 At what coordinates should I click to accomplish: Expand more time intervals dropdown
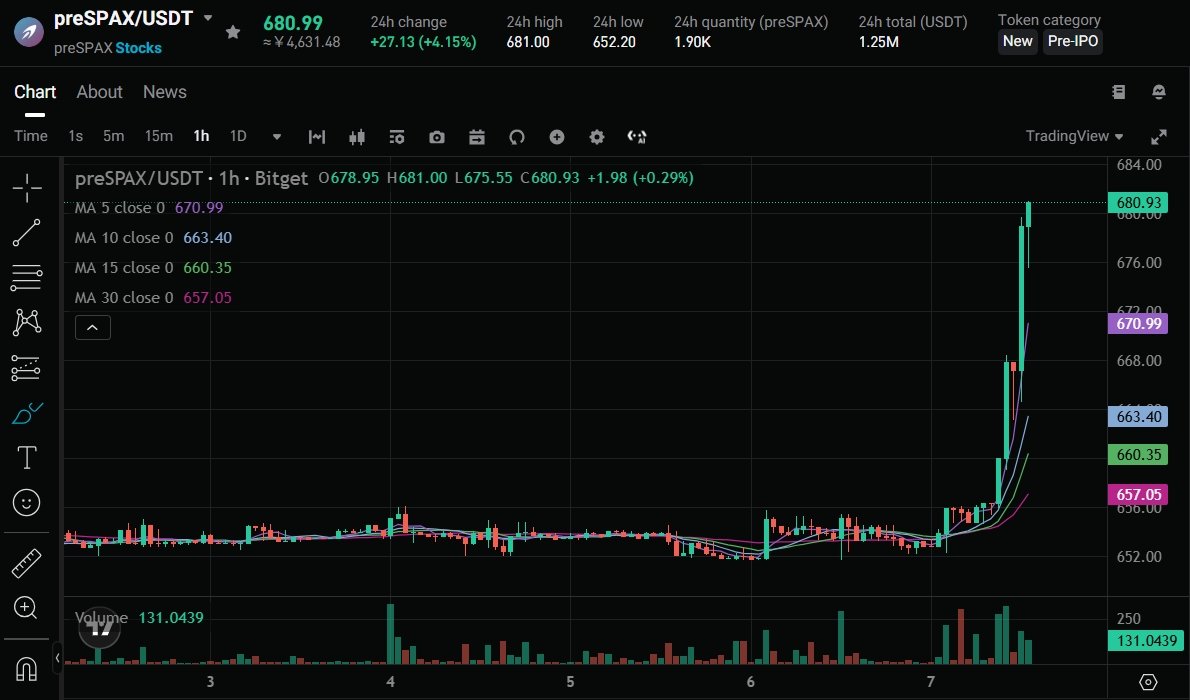tap(277, 137)
